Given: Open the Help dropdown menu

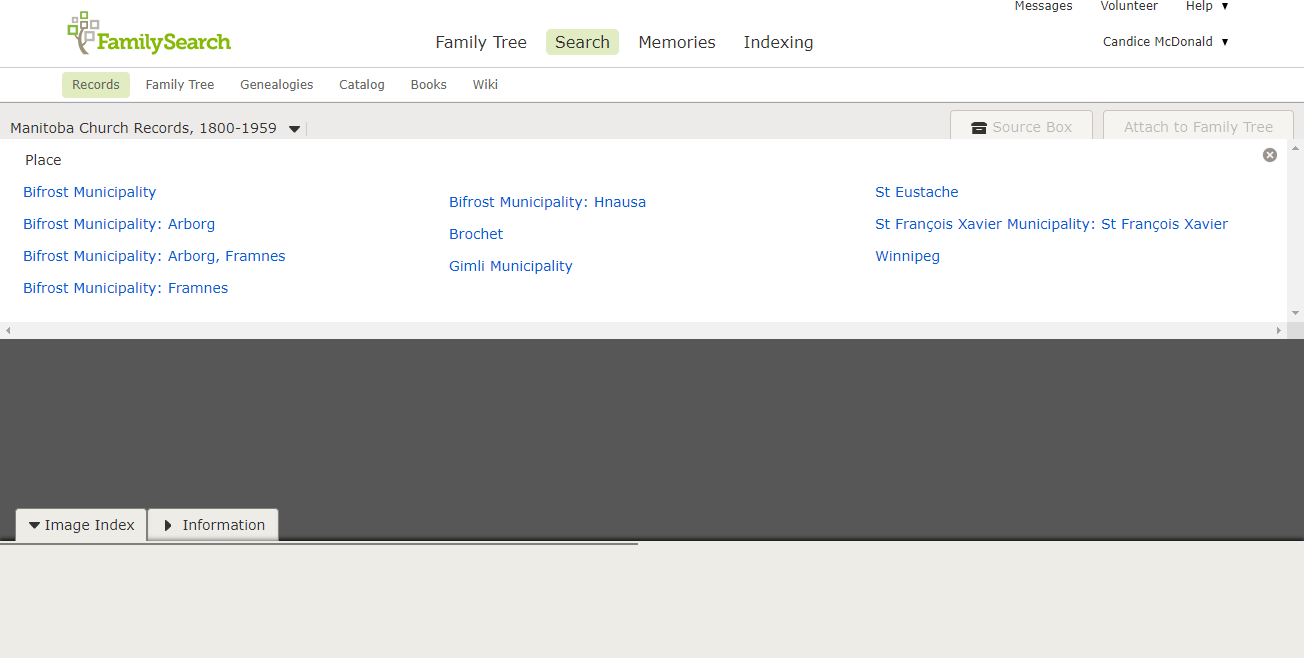Looking at the screenshot, I should 1206,6.
